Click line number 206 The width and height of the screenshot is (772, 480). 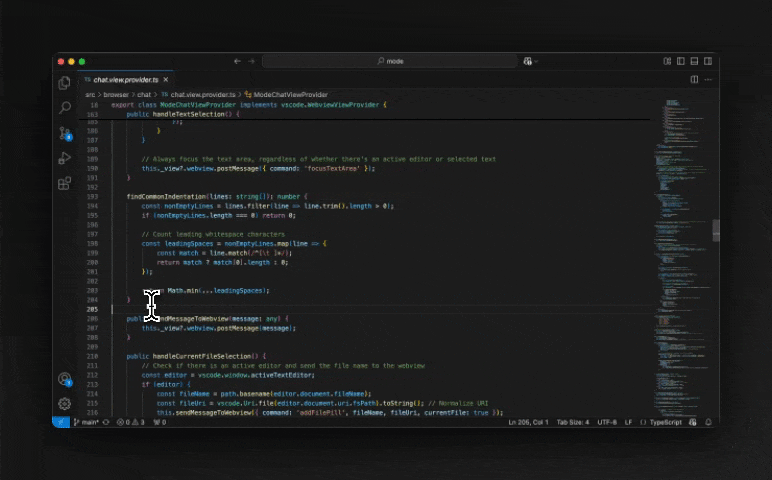pos(93,319)
